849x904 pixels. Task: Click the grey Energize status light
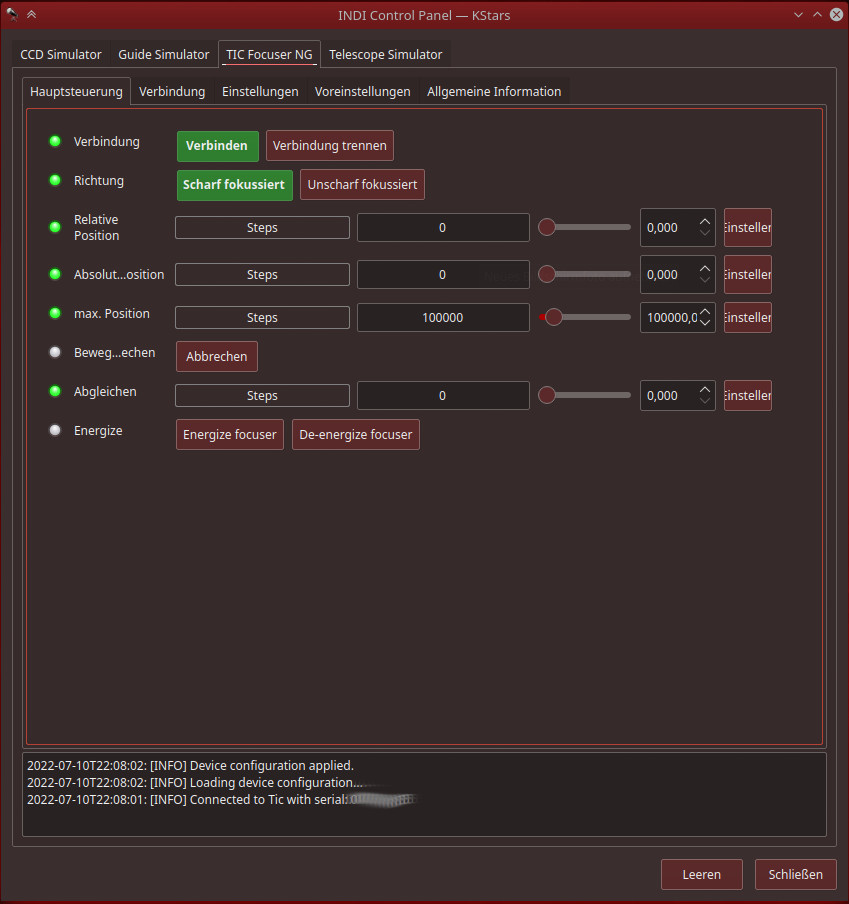55,430
